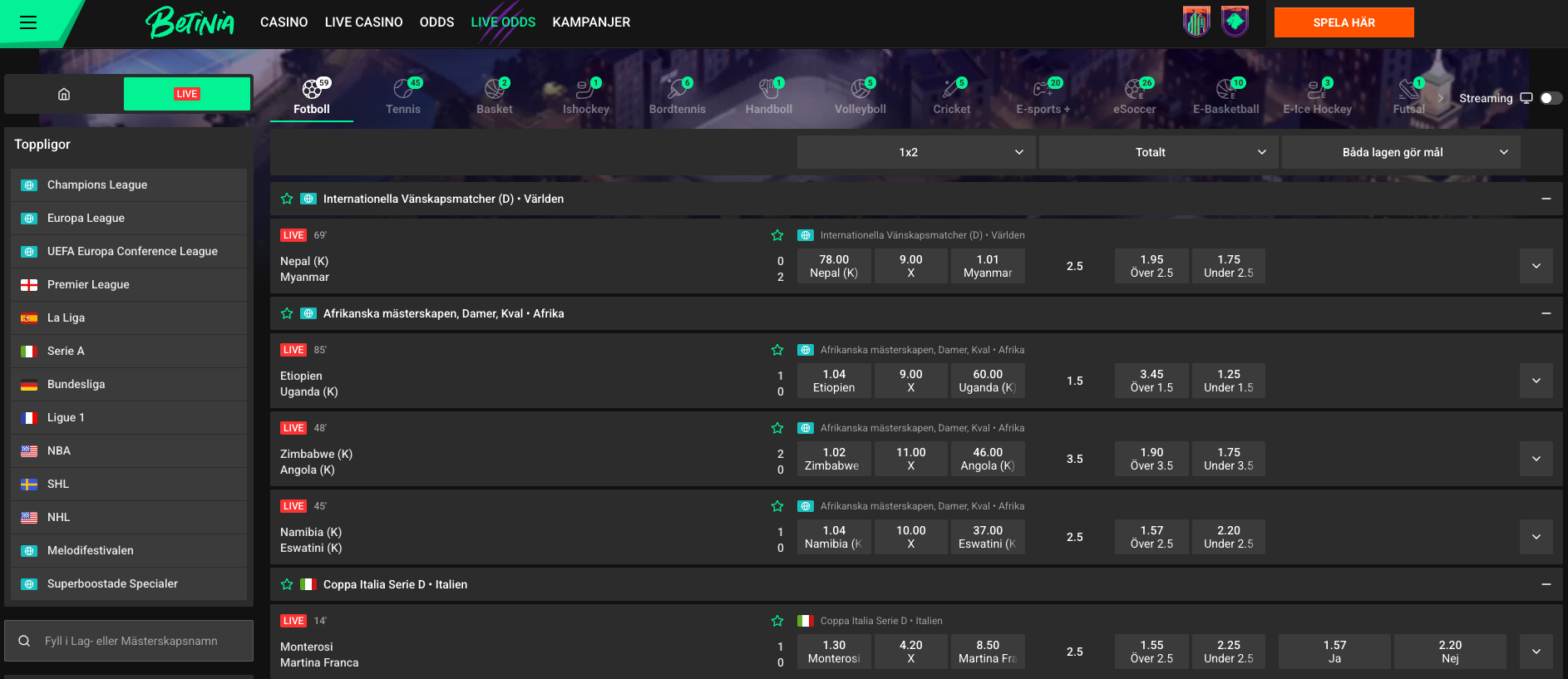
Task: Open the ODDS menu
Action: pos(436,22)
